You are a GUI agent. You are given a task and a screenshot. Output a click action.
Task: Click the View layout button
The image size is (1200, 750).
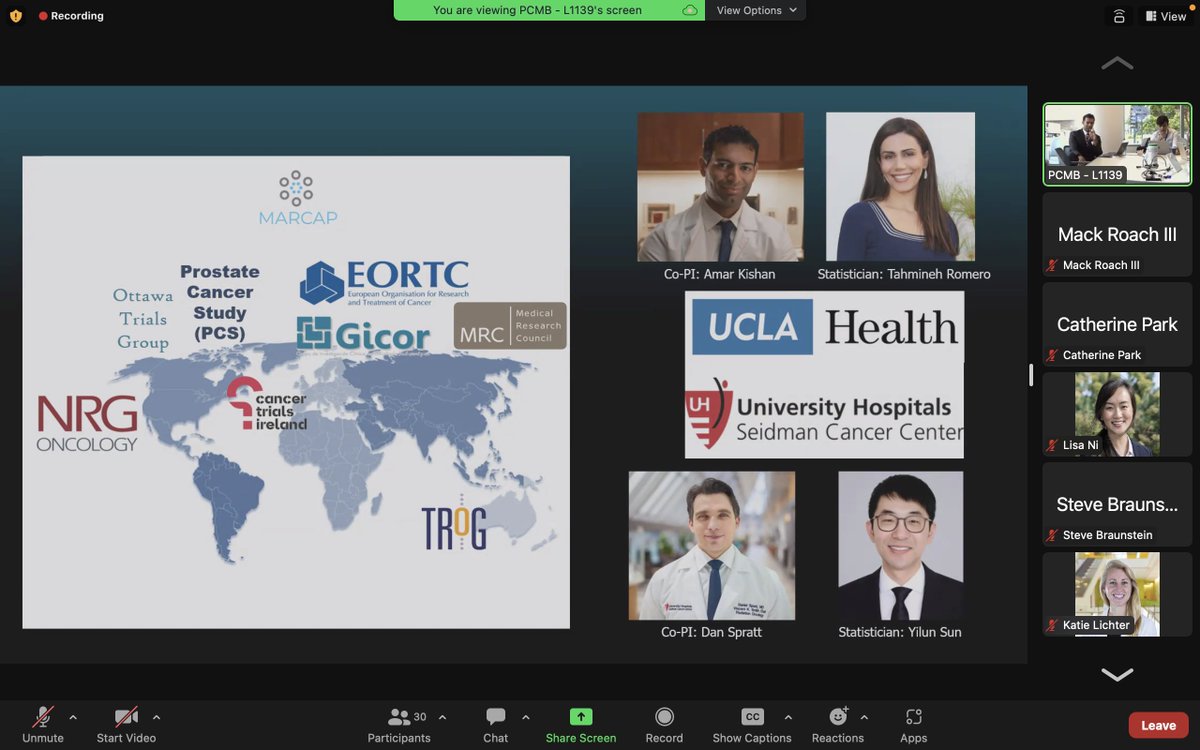pyautogui.click(x=1165, y=16)
